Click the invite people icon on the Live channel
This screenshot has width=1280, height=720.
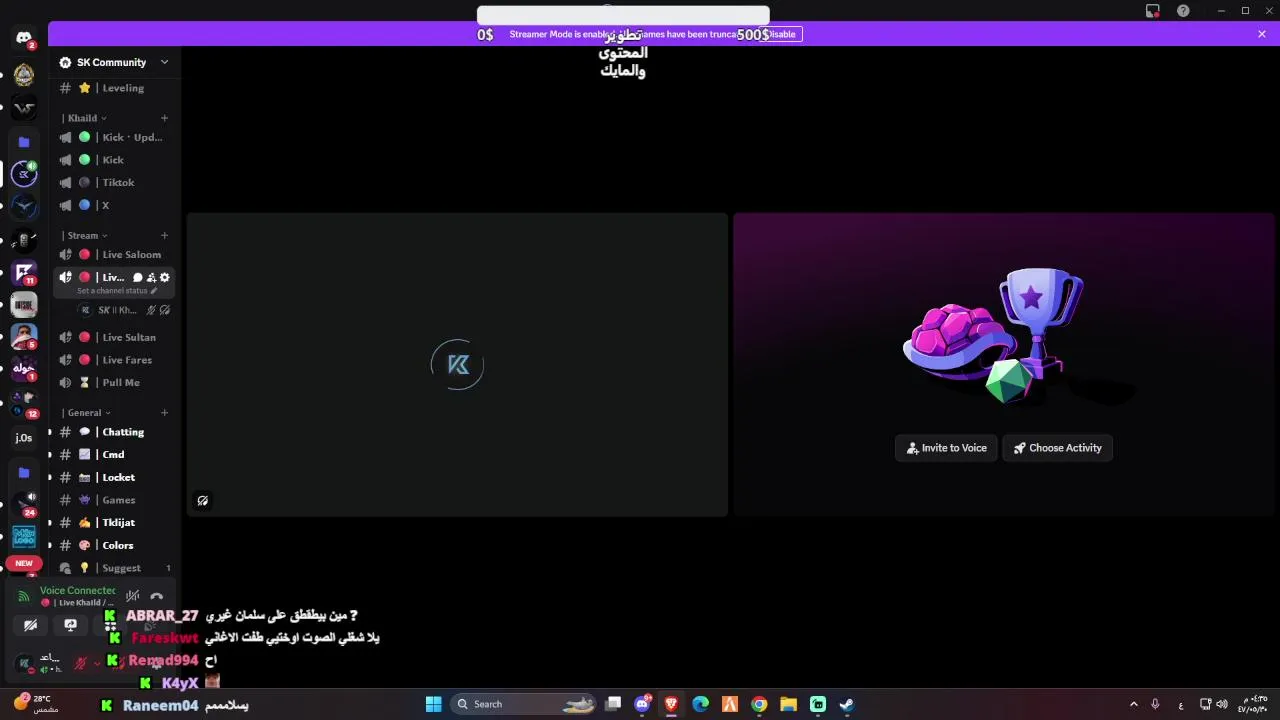pyautogui.click(x=151, y=277)
